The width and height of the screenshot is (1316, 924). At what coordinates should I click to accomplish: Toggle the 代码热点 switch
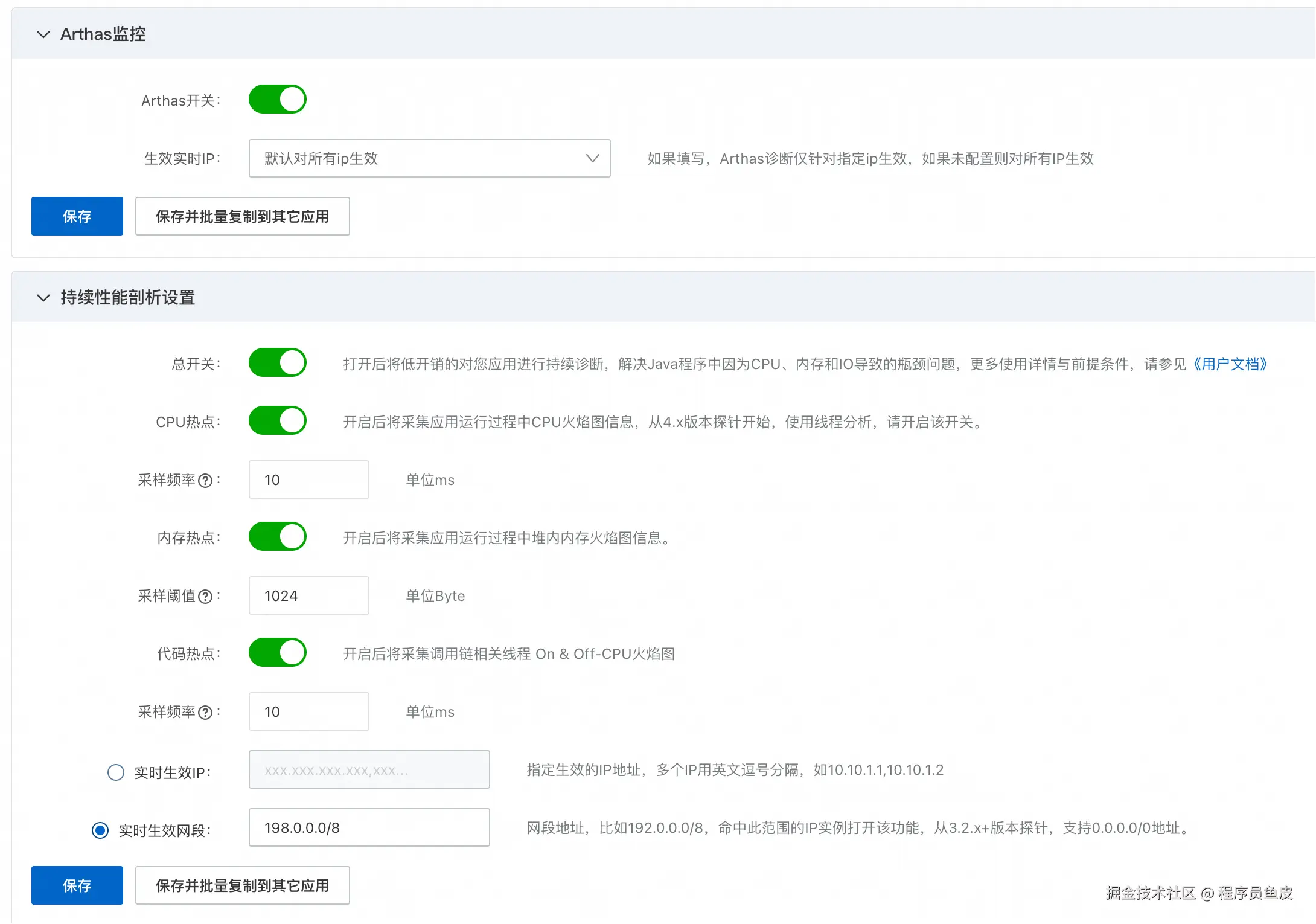pyautogui.click(x=278, y=653)
